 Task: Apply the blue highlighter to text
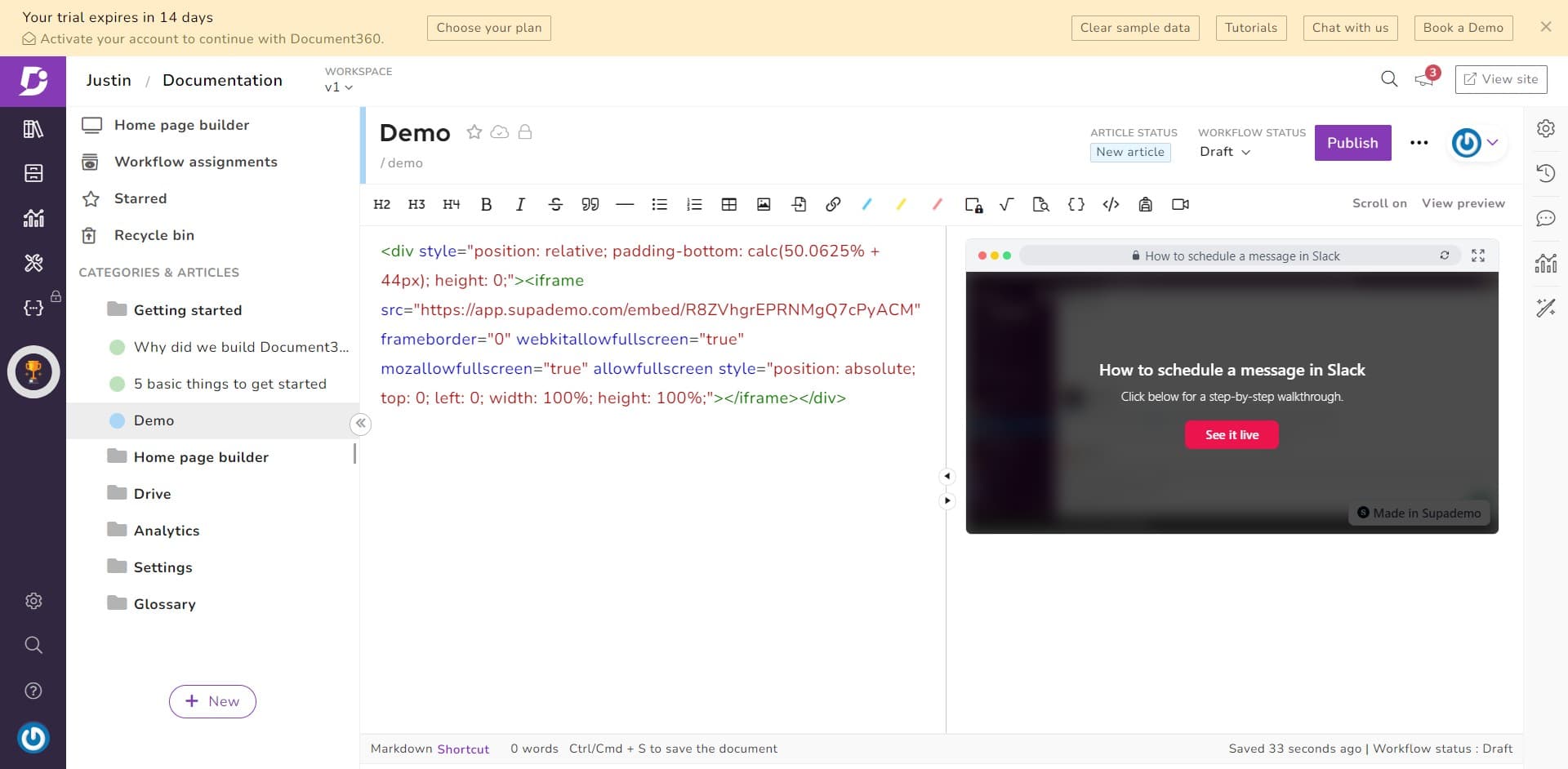pyautogui.click(x=866, y=204)
